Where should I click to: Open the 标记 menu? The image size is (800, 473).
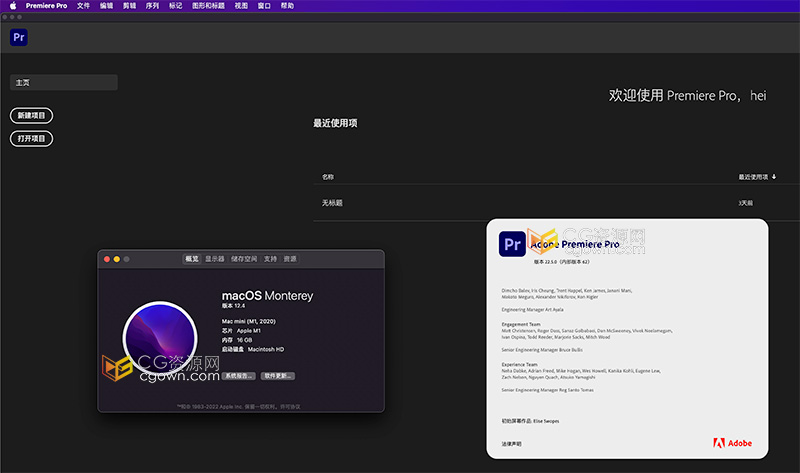click(176, 6)
